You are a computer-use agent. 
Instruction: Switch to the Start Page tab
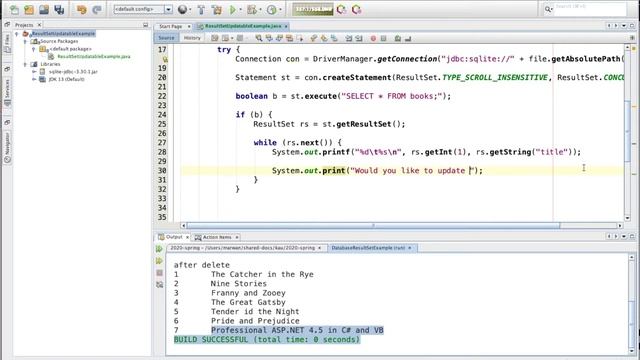[171, 26]
